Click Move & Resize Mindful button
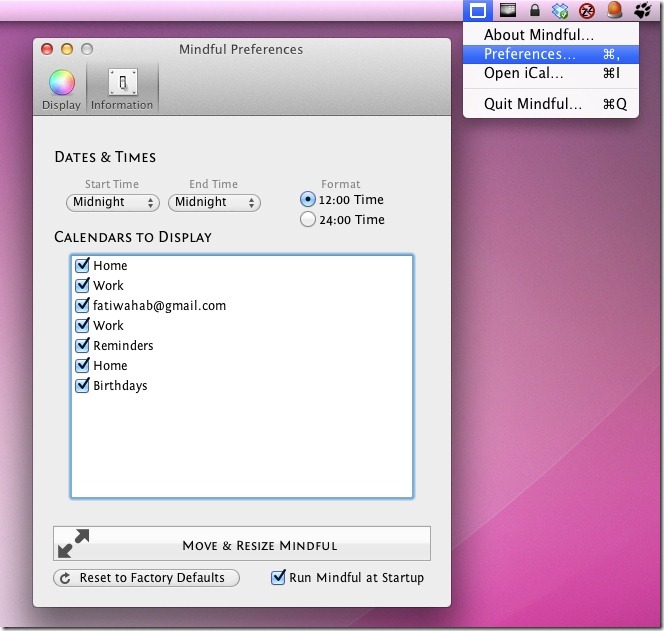Screen dimensions: 664x631 point(242,544)
